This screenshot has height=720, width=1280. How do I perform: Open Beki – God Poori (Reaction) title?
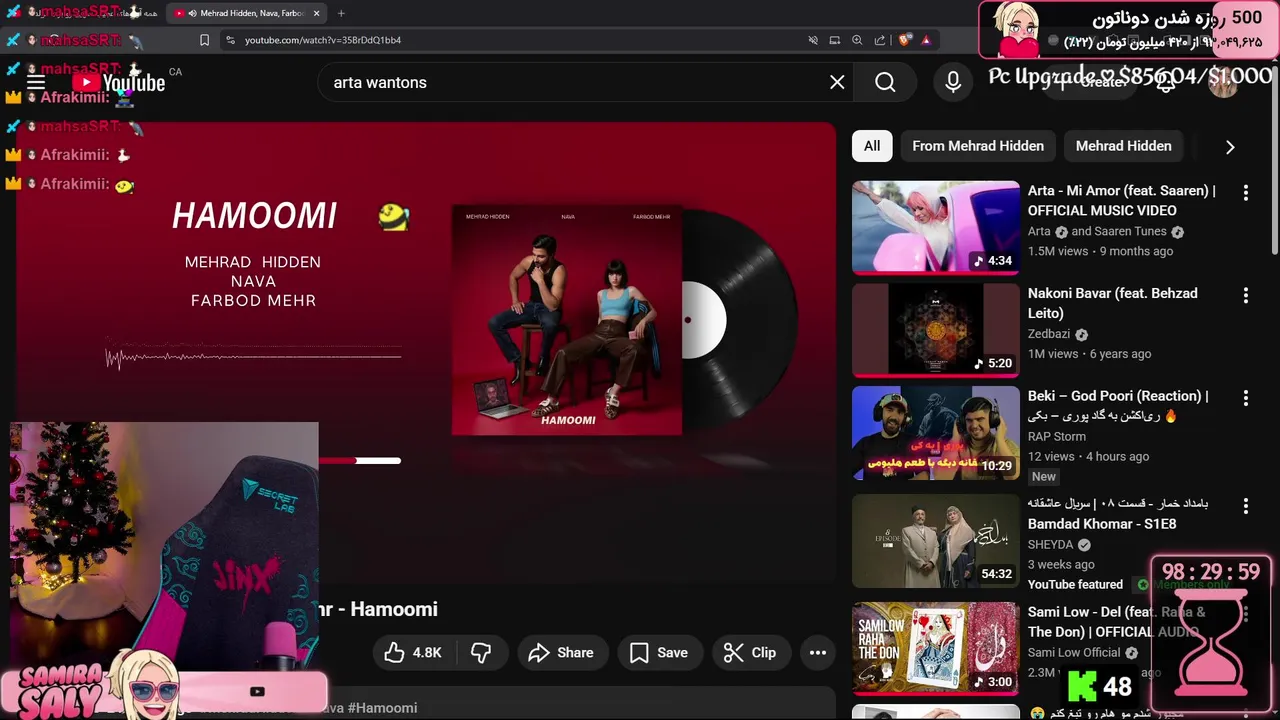(1118, 405)
